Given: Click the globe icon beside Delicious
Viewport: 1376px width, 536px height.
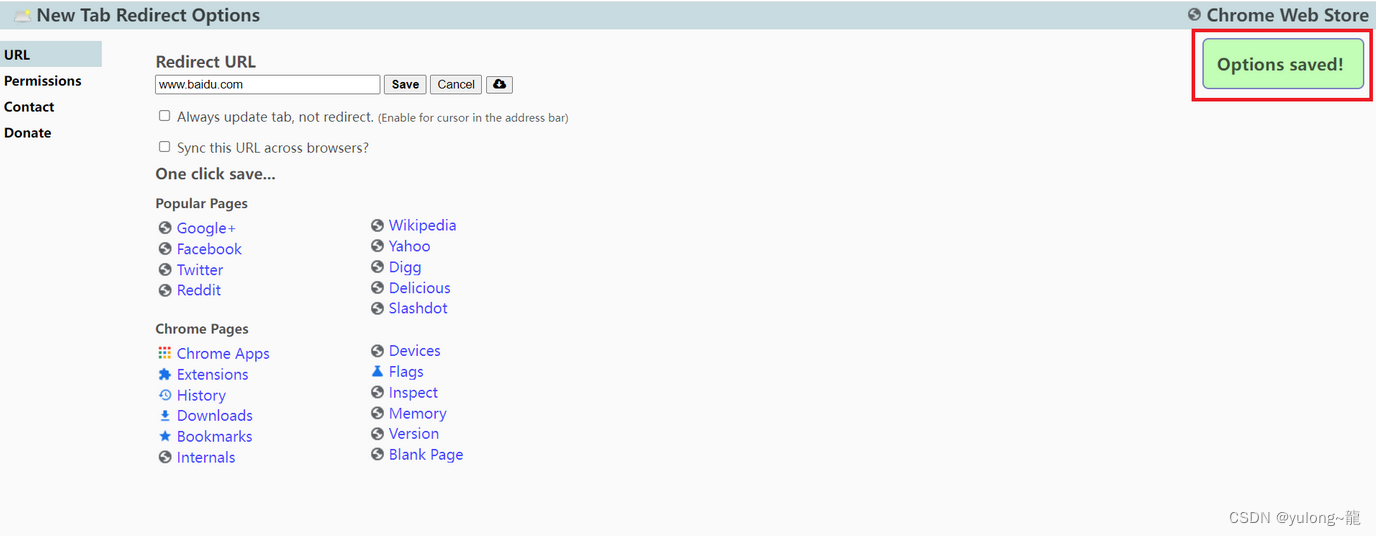Looking at the screenshot, I should [377, 288].
